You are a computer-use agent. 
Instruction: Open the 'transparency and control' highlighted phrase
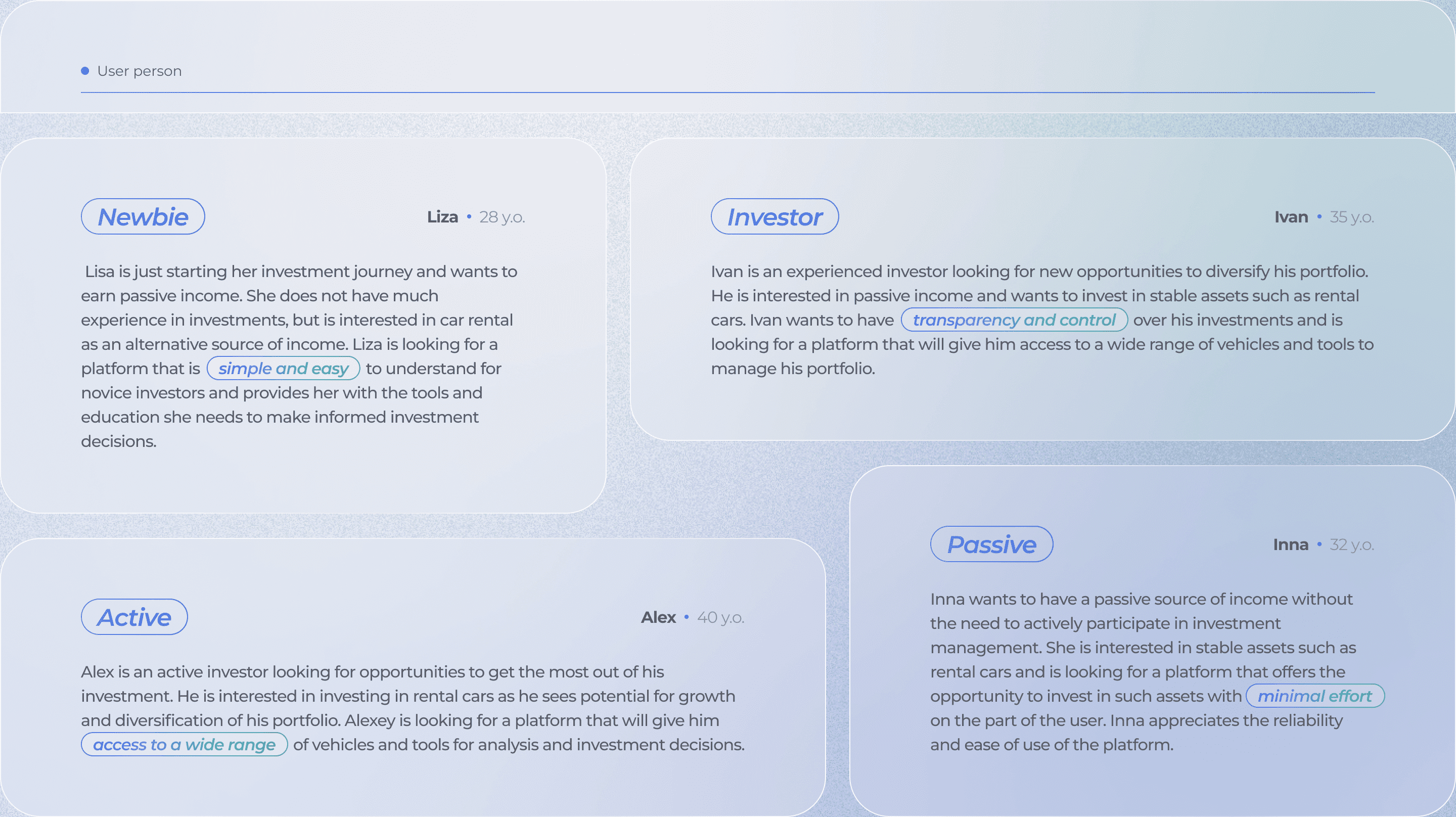1014,320
